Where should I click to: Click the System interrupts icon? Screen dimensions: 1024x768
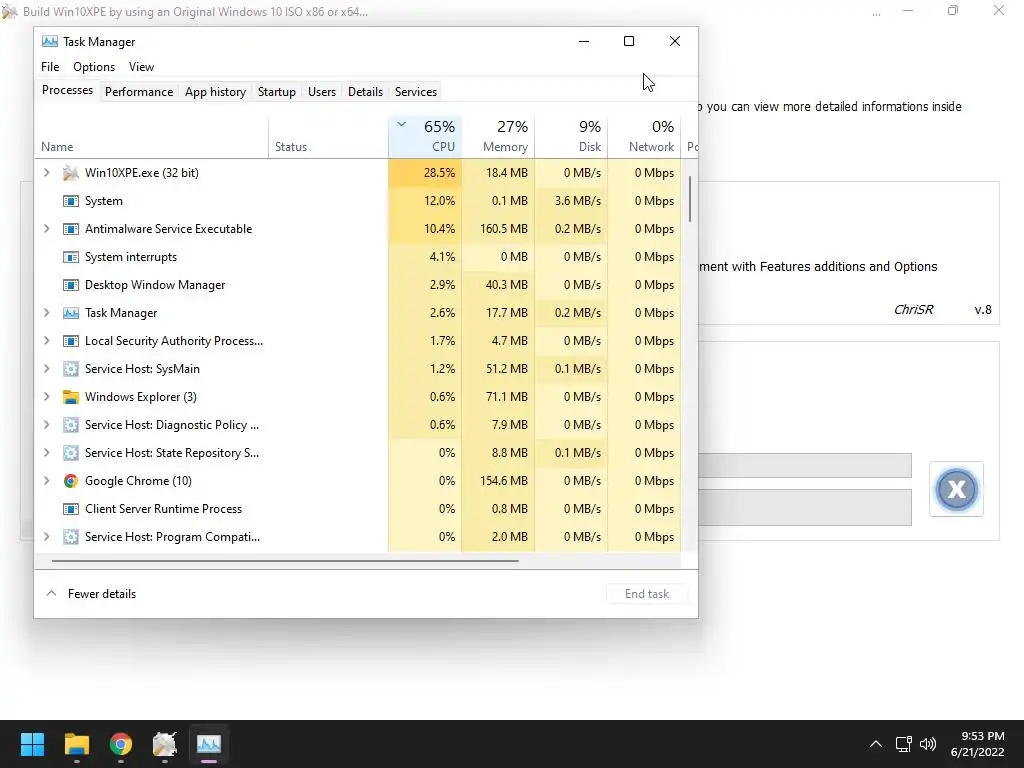(71, 257)
